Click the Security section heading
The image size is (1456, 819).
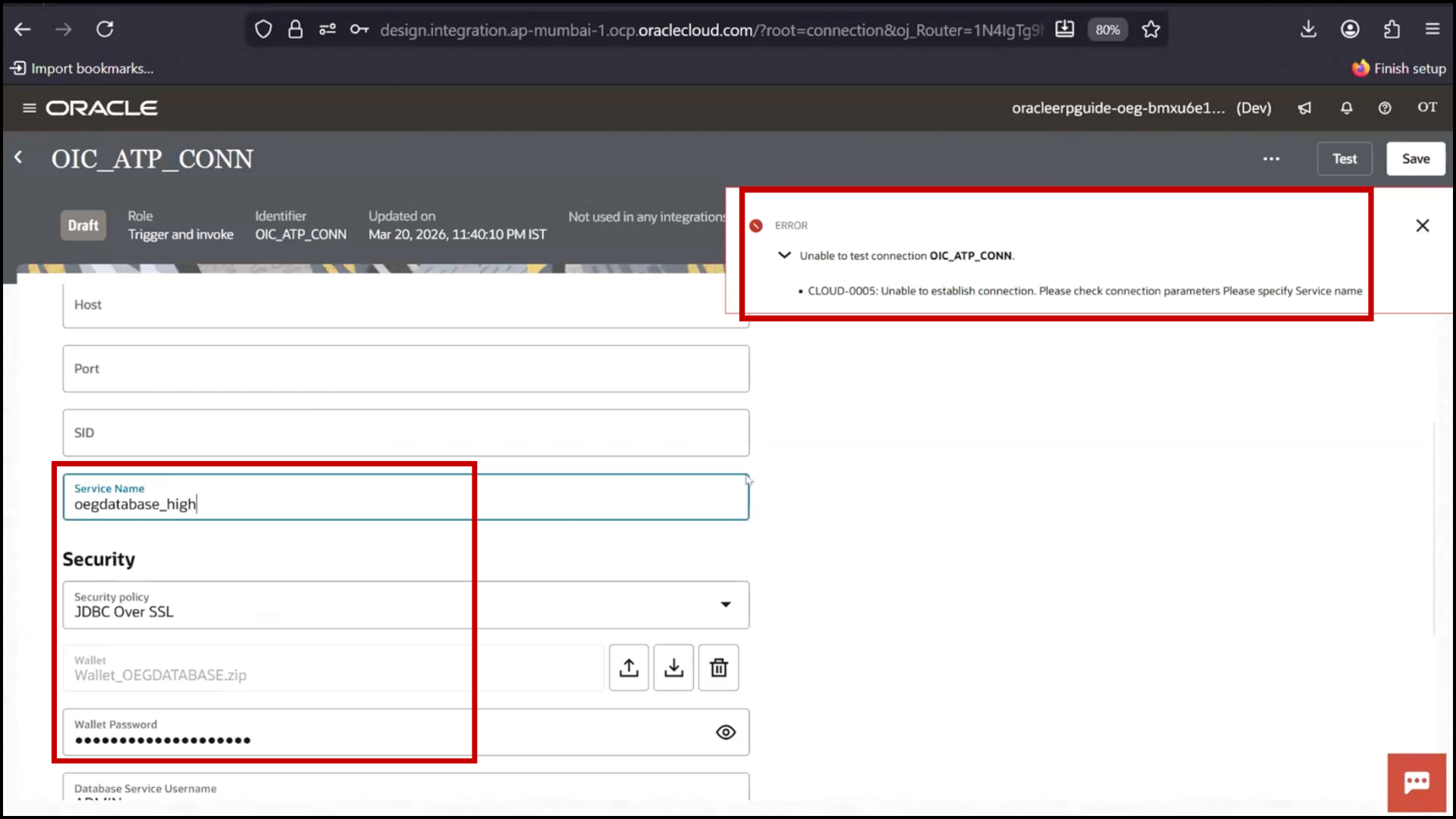coord(99,560)
